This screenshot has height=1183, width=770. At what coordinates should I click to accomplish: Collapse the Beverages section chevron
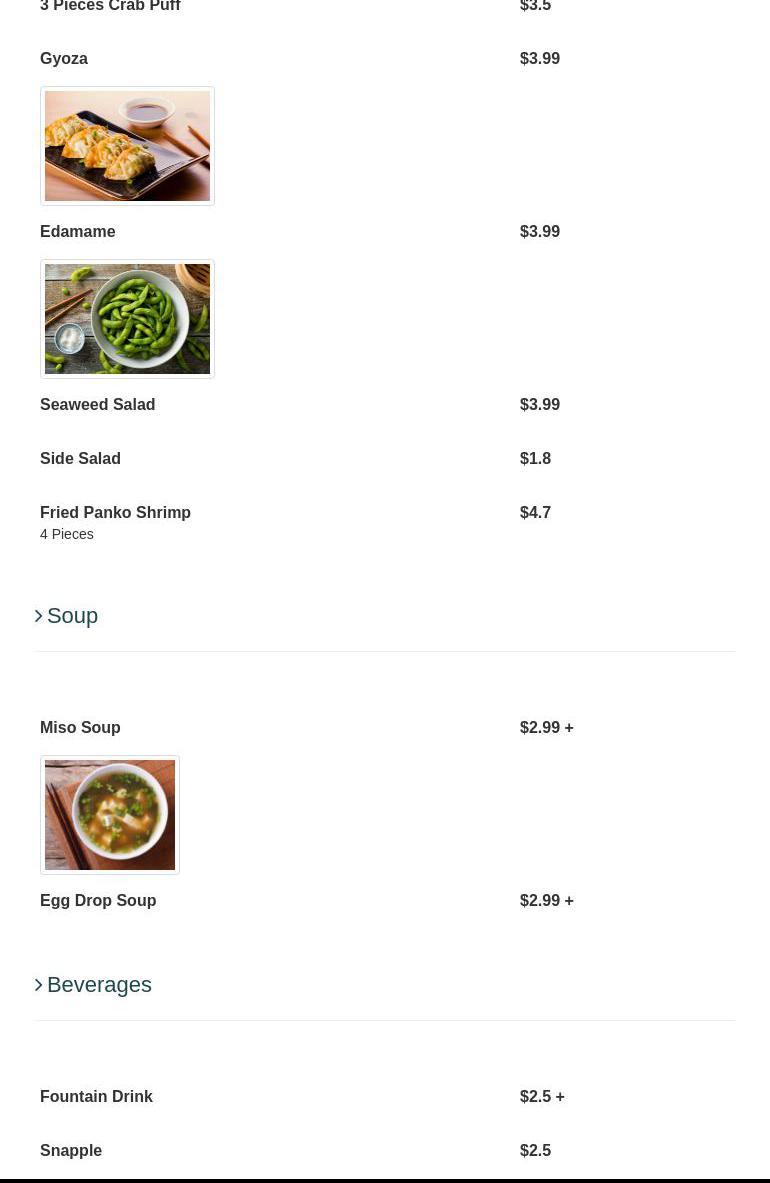(39, 985)
